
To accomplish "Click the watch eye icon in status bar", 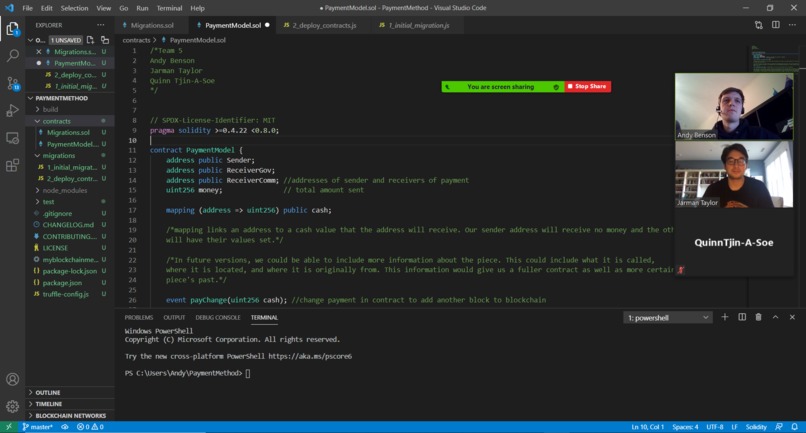I will pos(65,427).
